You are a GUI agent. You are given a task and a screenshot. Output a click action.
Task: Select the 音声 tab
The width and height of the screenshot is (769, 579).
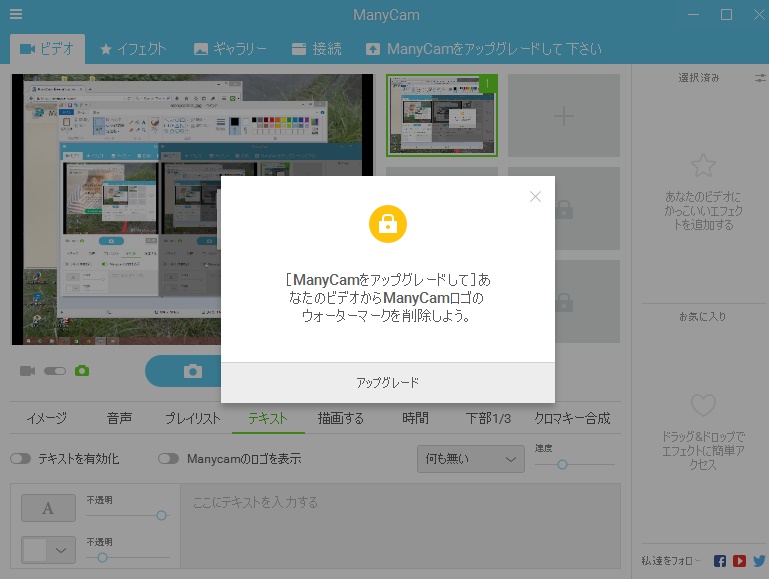[119, 418]
